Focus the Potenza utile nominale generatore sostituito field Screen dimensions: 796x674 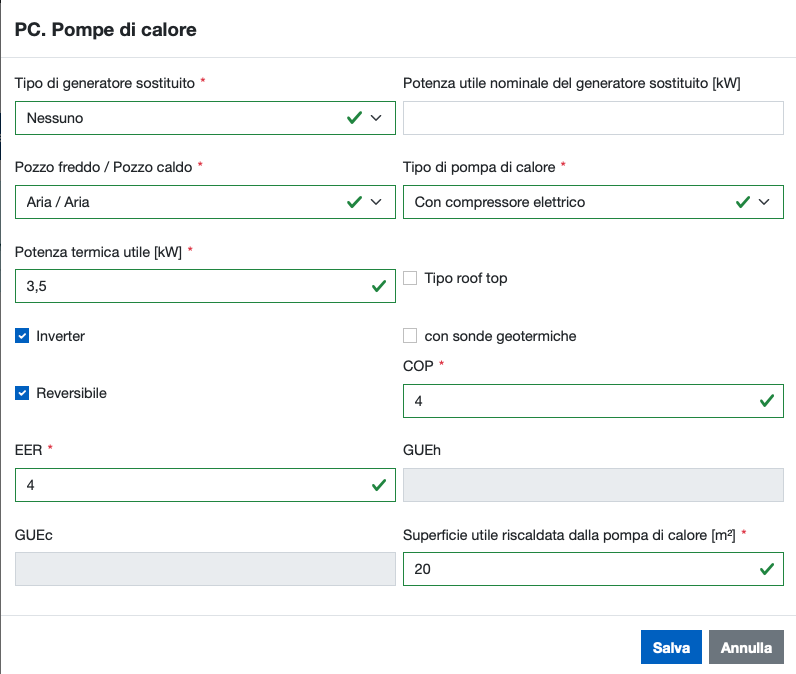tap(593, 118)
